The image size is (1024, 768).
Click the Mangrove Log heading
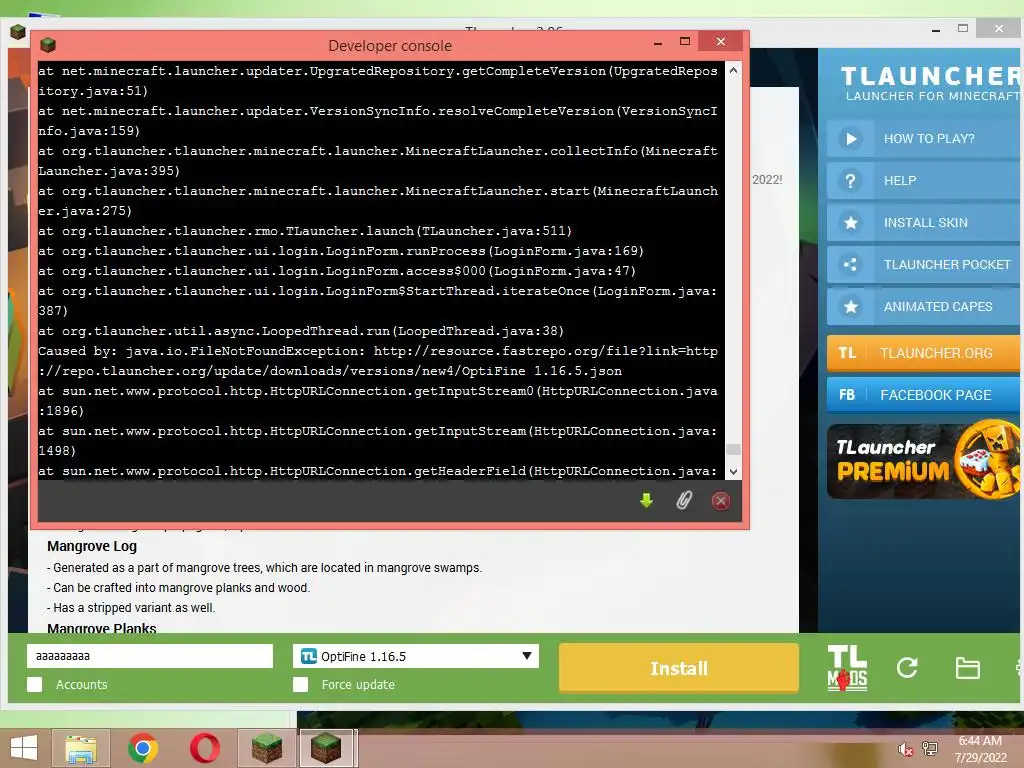coord(91,546)
